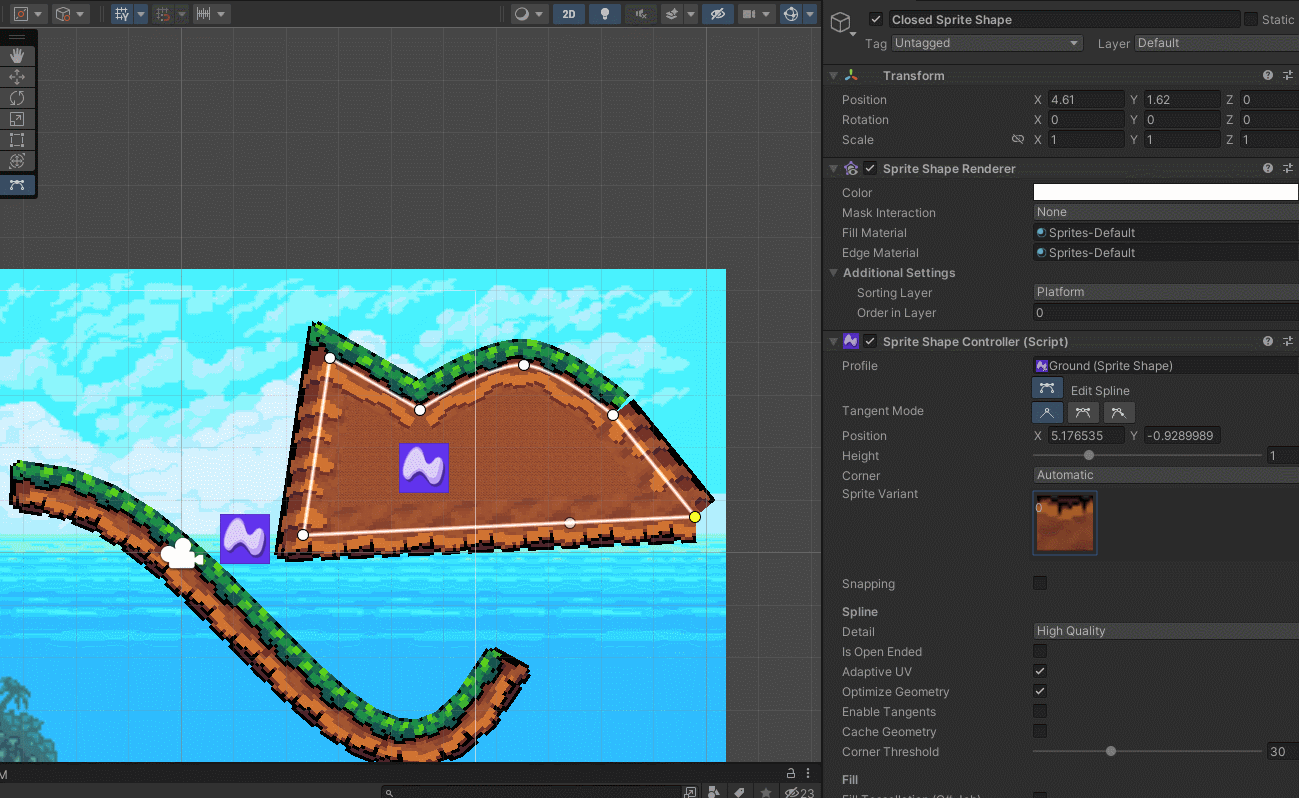Image resolution: width=1299 pixels, height=798 pixels.
Task: Open the Tag Untagged dropdown
Action: [987, 43]
